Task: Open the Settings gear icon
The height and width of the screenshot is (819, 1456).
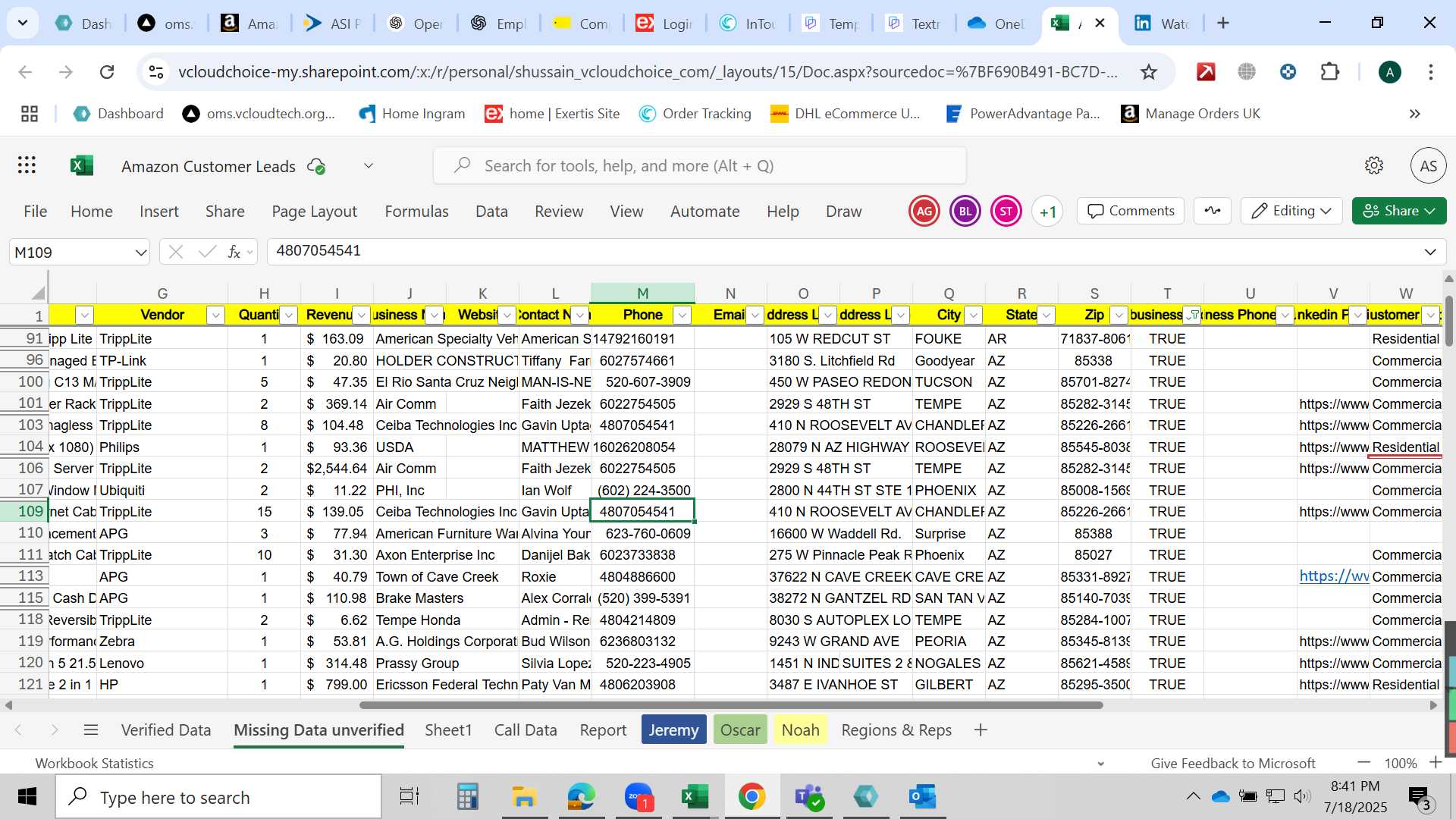Action: 1374,165
